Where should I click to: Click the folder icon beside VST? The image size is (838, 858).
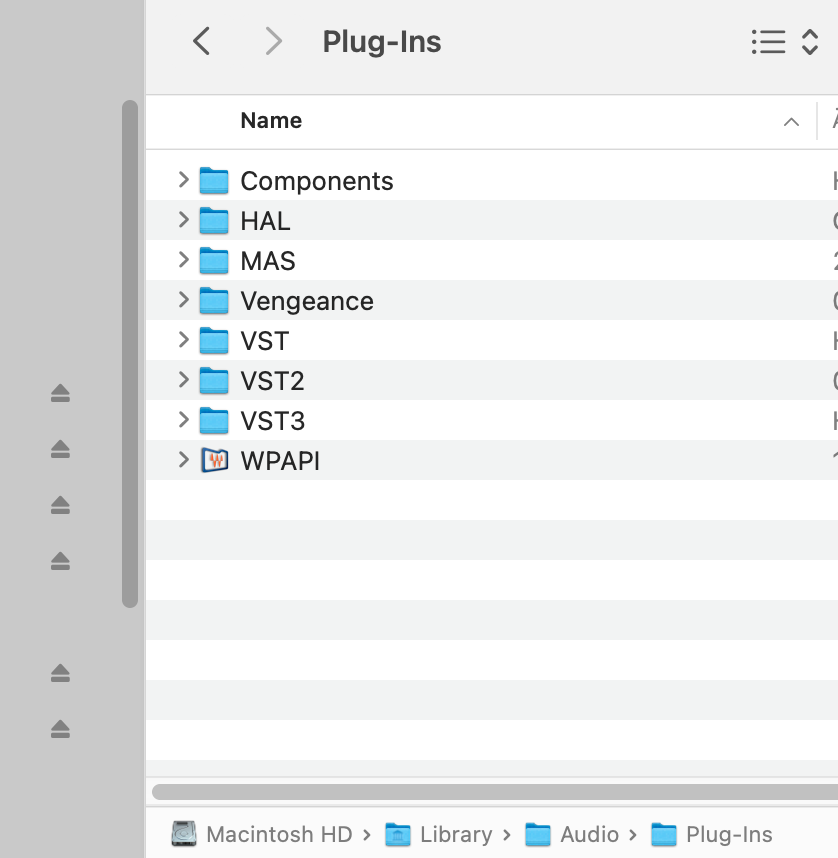214,340
